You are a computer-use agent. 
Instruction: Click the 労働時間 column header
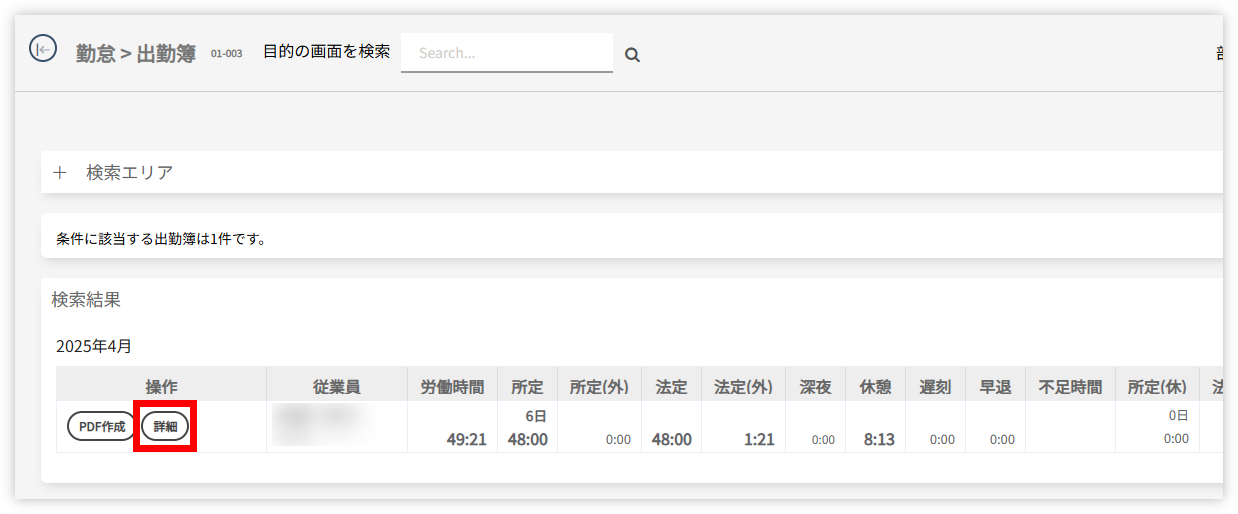click(452, 387)
